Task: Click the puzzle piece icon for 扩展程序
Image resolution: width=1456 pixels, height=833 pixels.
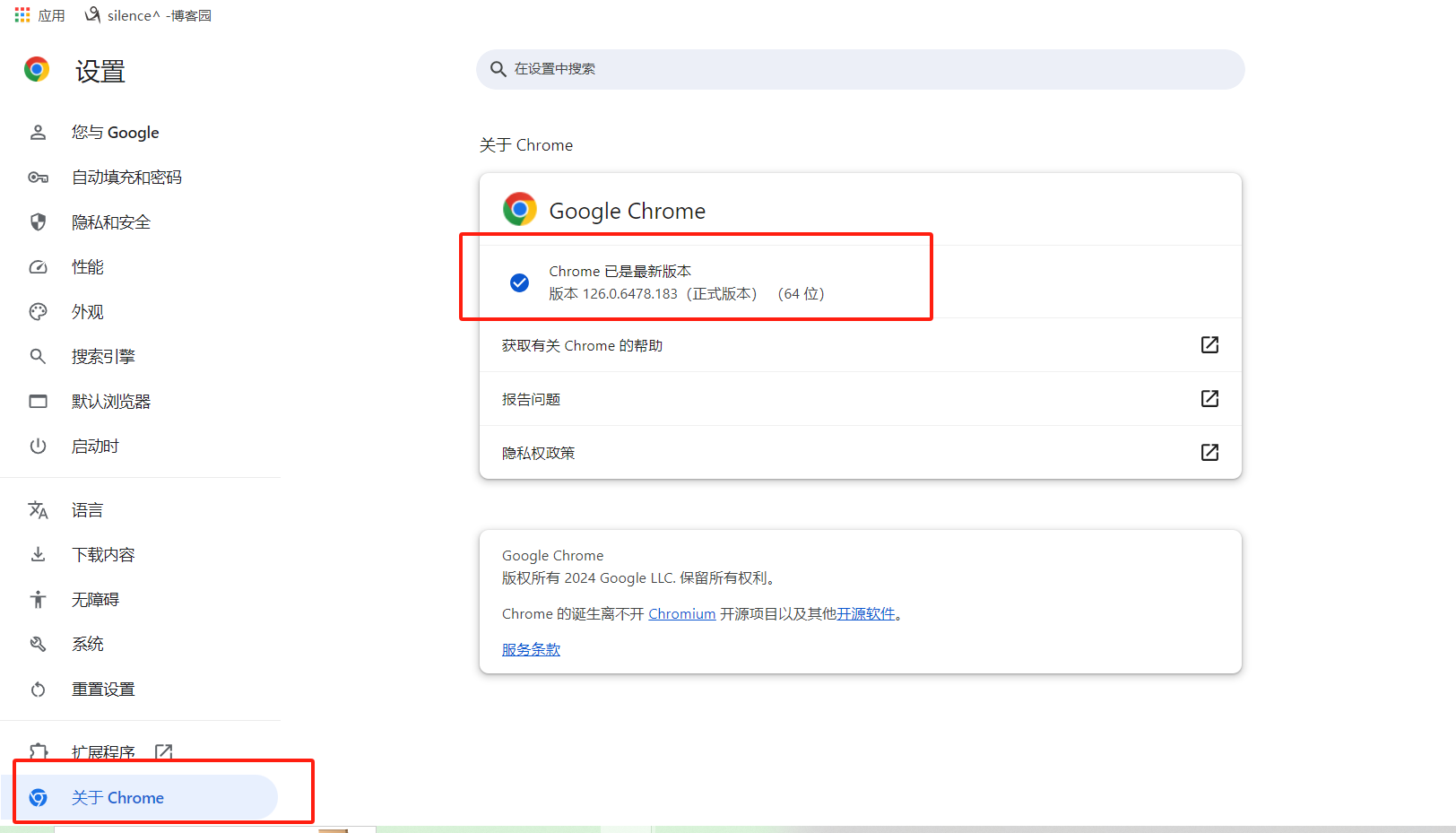Action: pyautogui.click(x=38, y=752)
